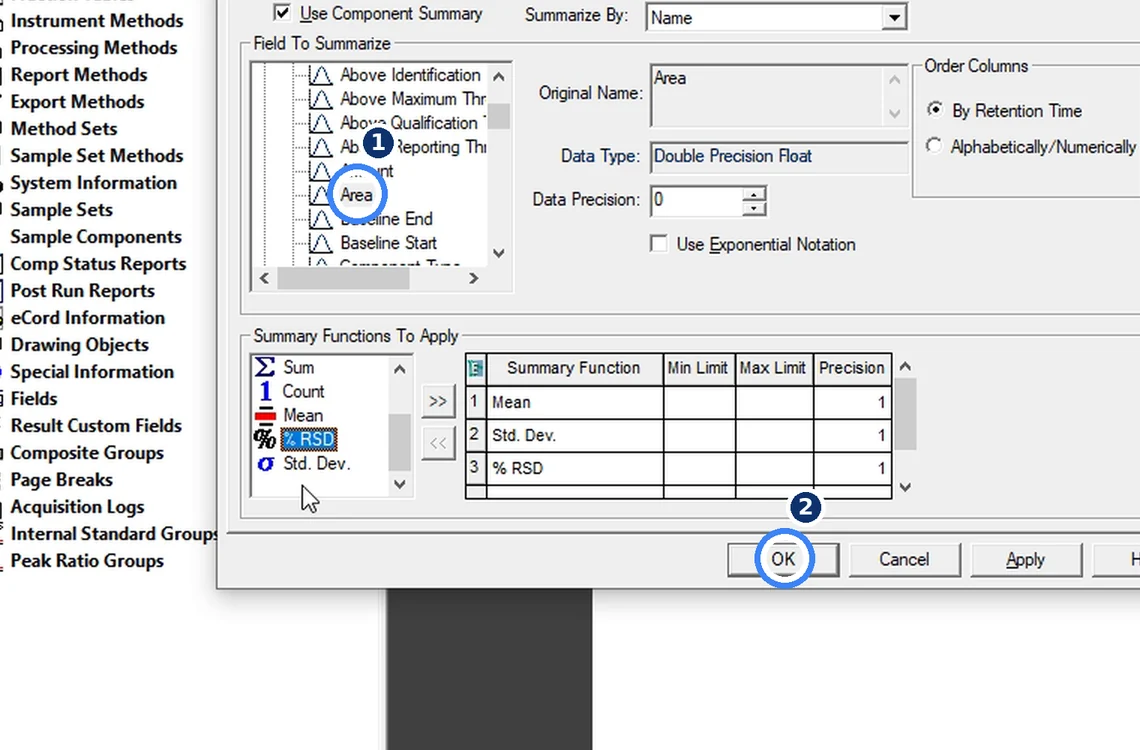1140x750 pixels.
Task: Click the field tree right scroll arrow
Action: click(473, 278)
